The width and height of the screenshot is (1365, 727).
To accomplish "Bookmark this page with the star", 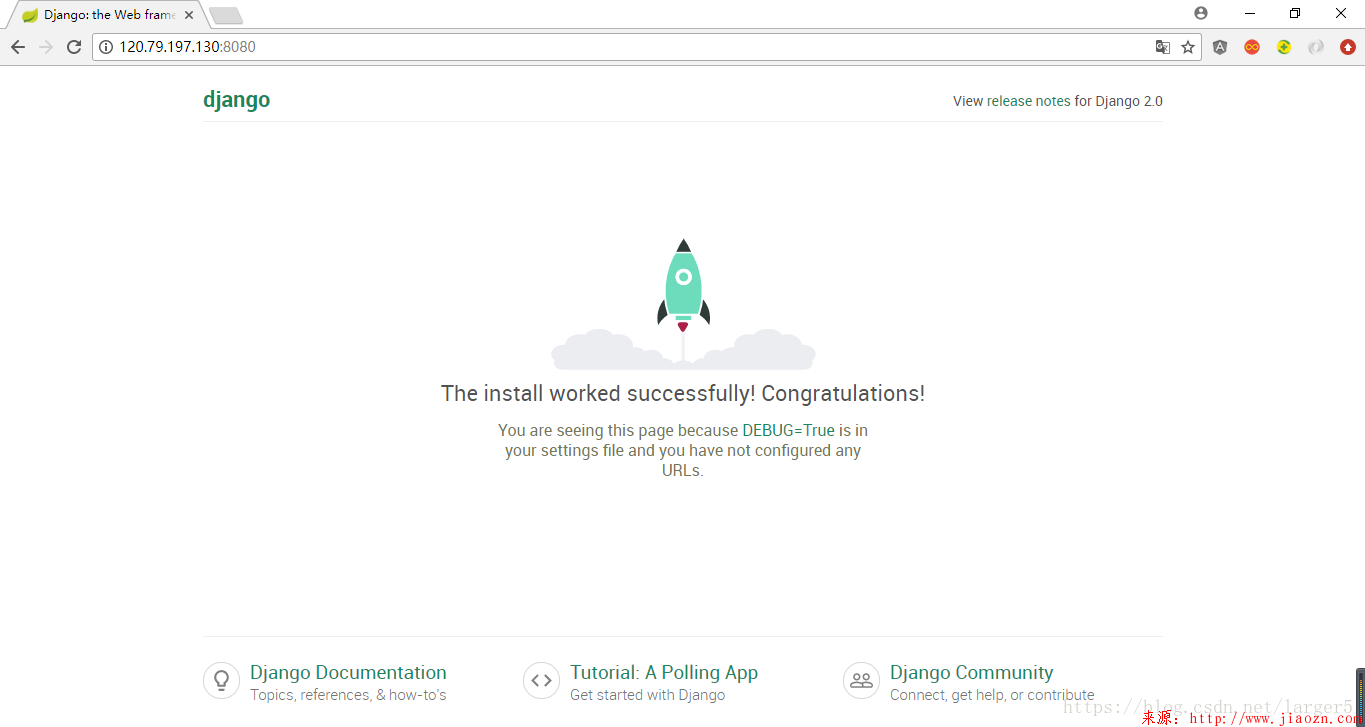I will 1188,47.
